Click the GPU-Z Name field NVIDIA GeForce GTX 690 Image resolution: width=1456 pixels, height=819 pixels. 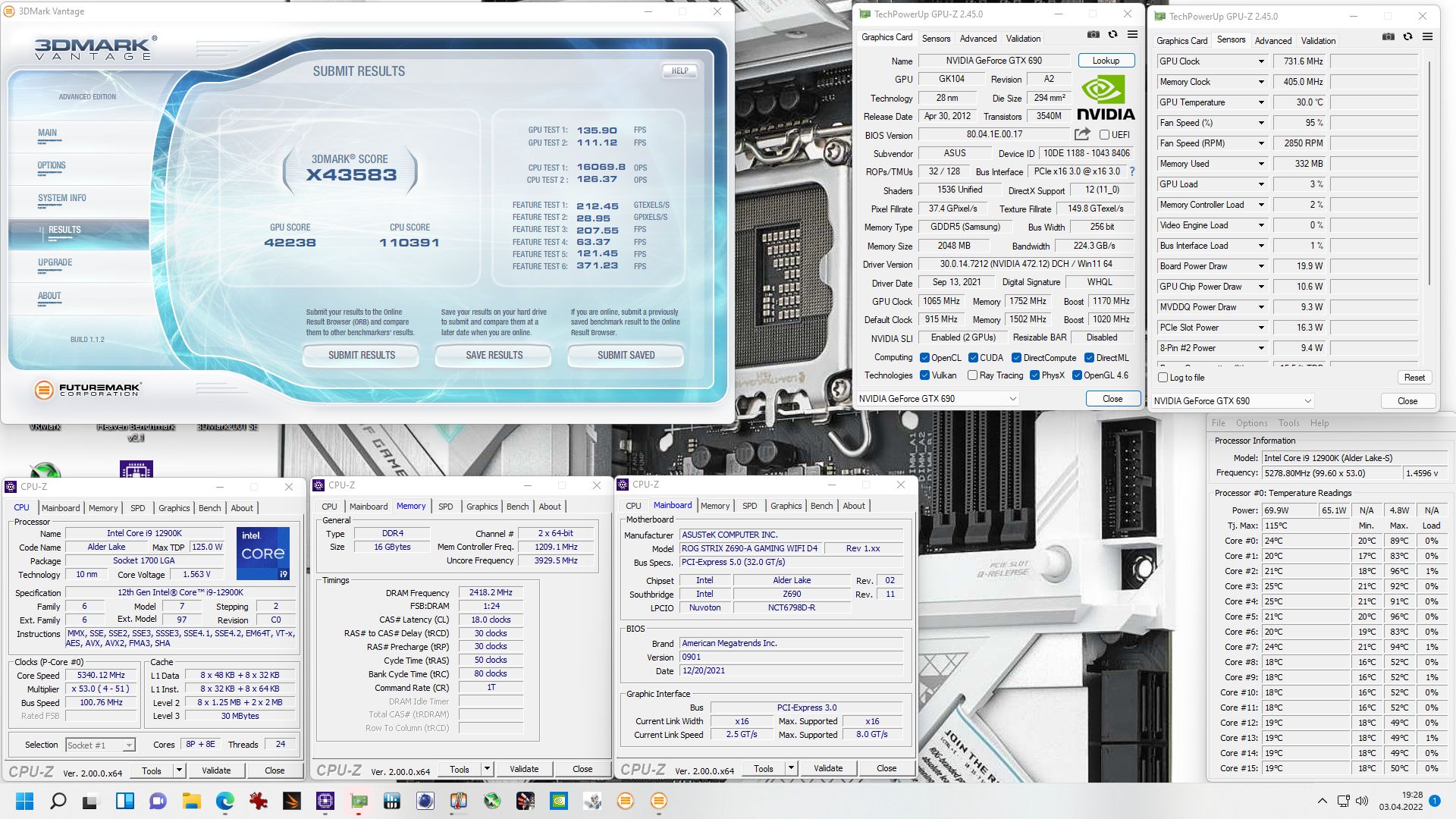(994, 61)
